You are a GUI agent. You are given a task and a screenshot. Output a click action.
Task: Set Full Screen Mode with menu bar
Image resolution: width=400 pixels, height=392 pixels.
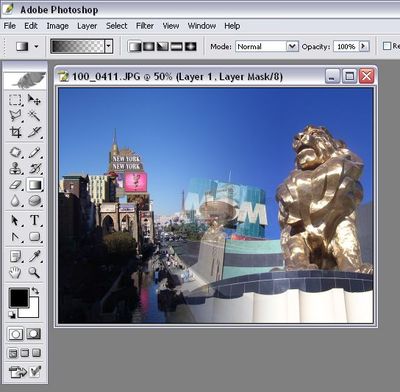click(24, 353)
